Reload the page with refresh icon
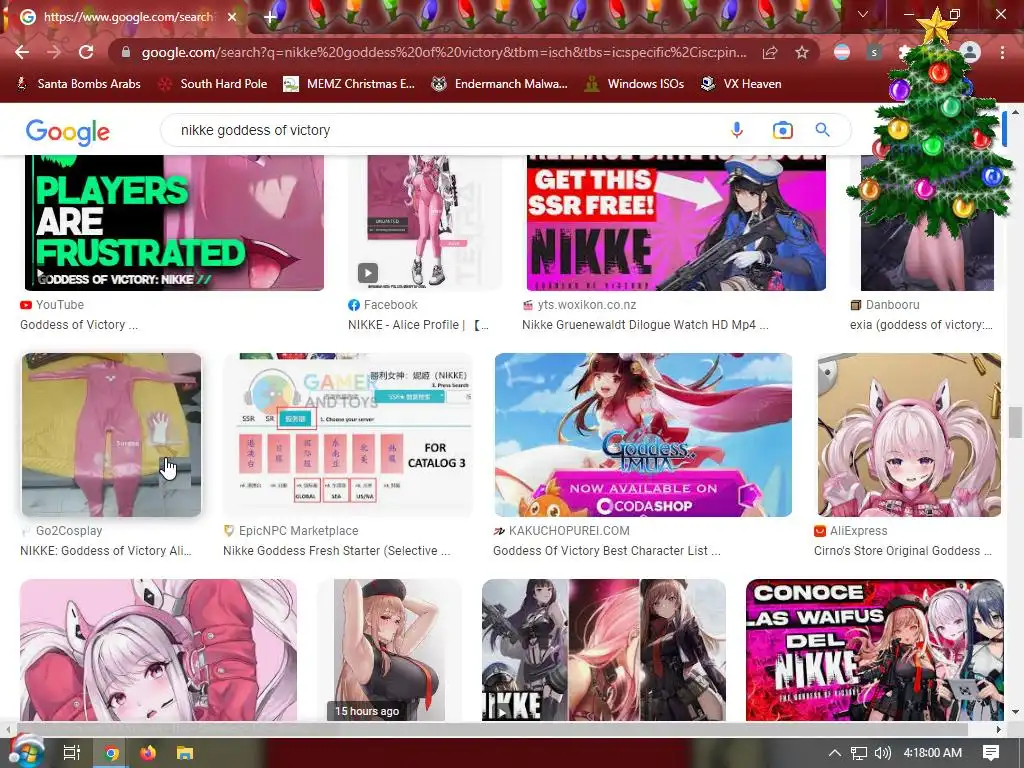 86,52
